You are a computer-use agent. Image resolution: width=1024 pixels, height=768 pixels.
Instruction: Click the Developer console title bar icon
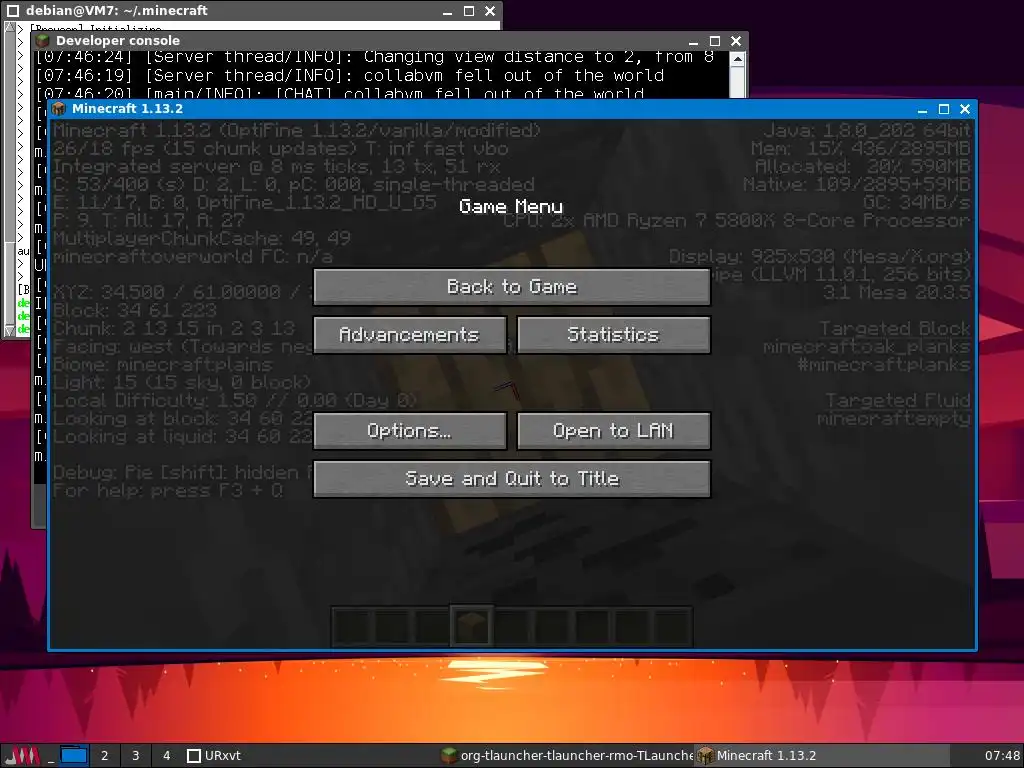pos(43,40)
